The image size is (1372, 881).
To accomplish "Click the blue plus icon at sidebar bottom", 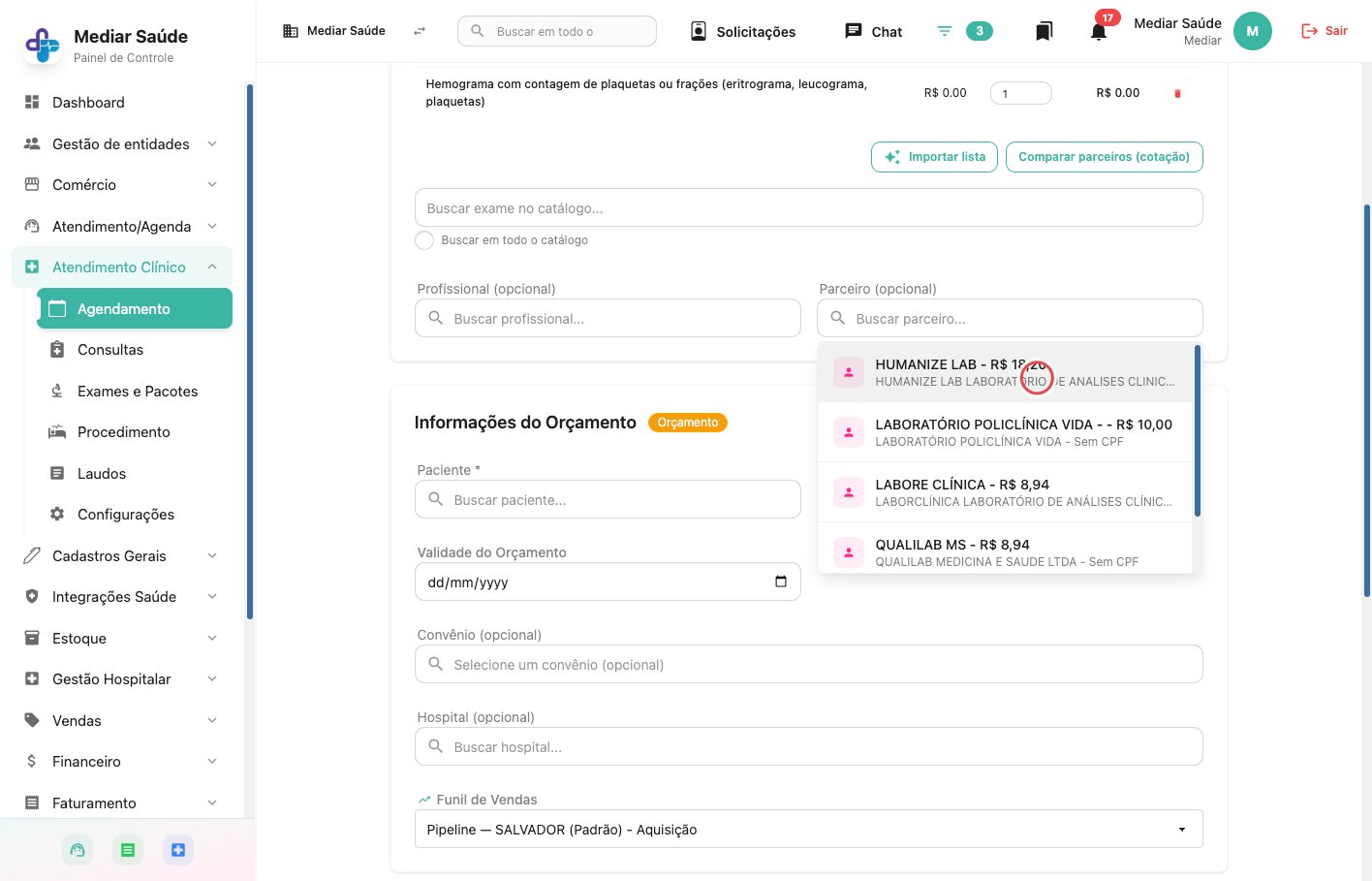I will [x=178, y=850].
